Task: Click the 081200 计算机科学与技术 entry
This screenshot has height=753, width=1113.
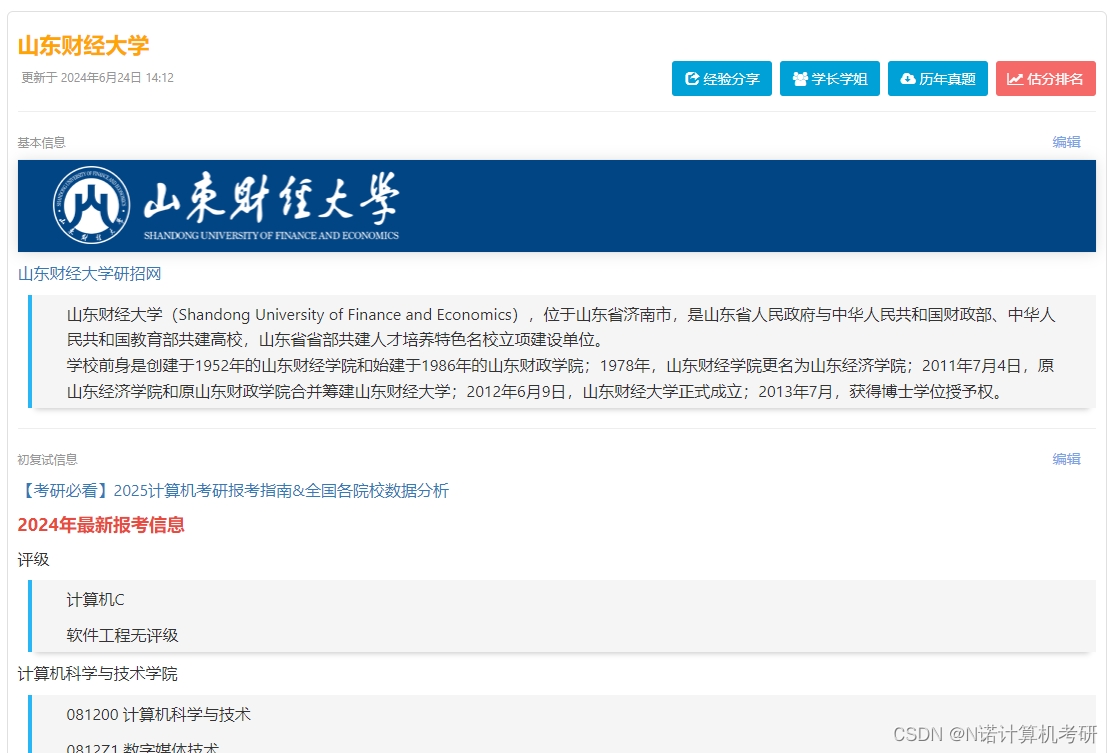Action: point(158,715)
